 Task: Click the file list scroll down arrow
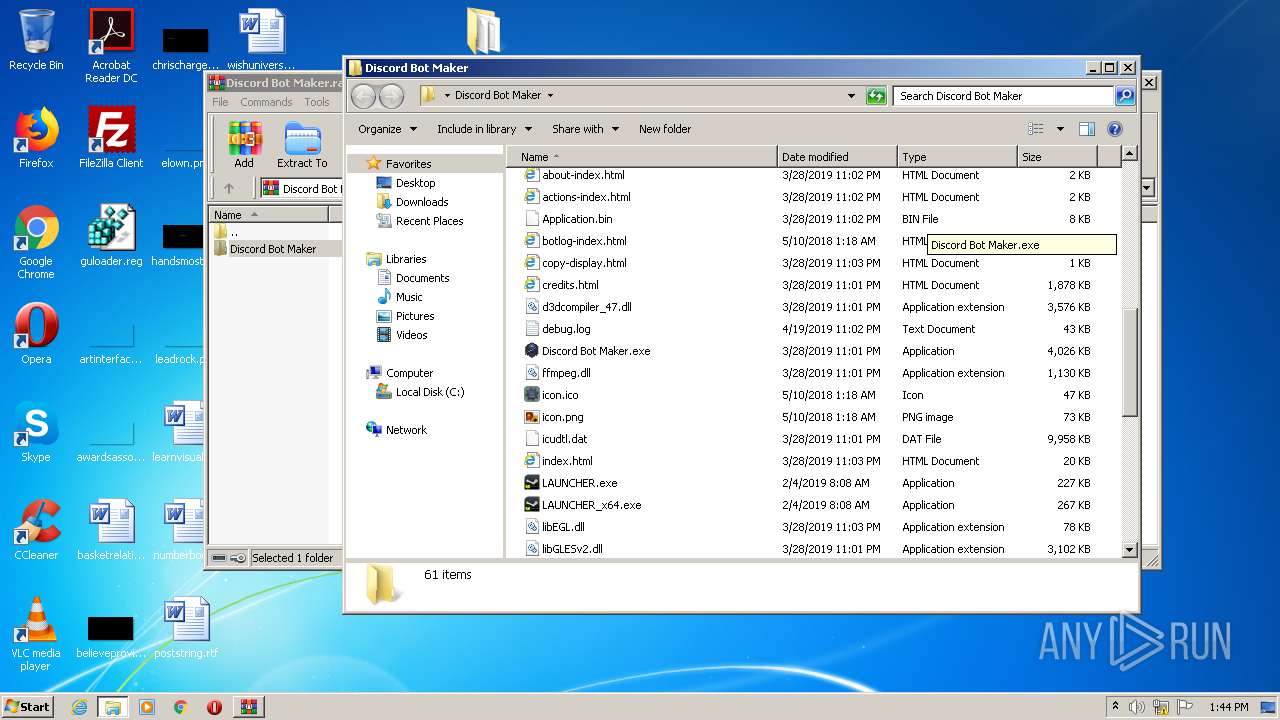[1130, 549]
